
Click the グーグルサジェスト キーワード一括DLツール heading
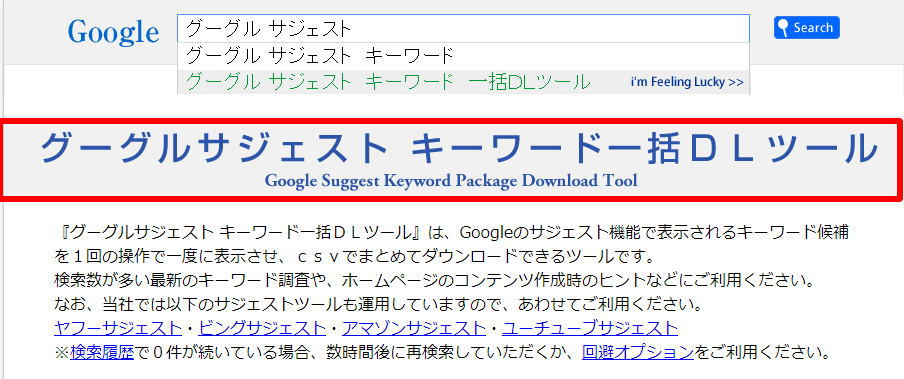458,148
